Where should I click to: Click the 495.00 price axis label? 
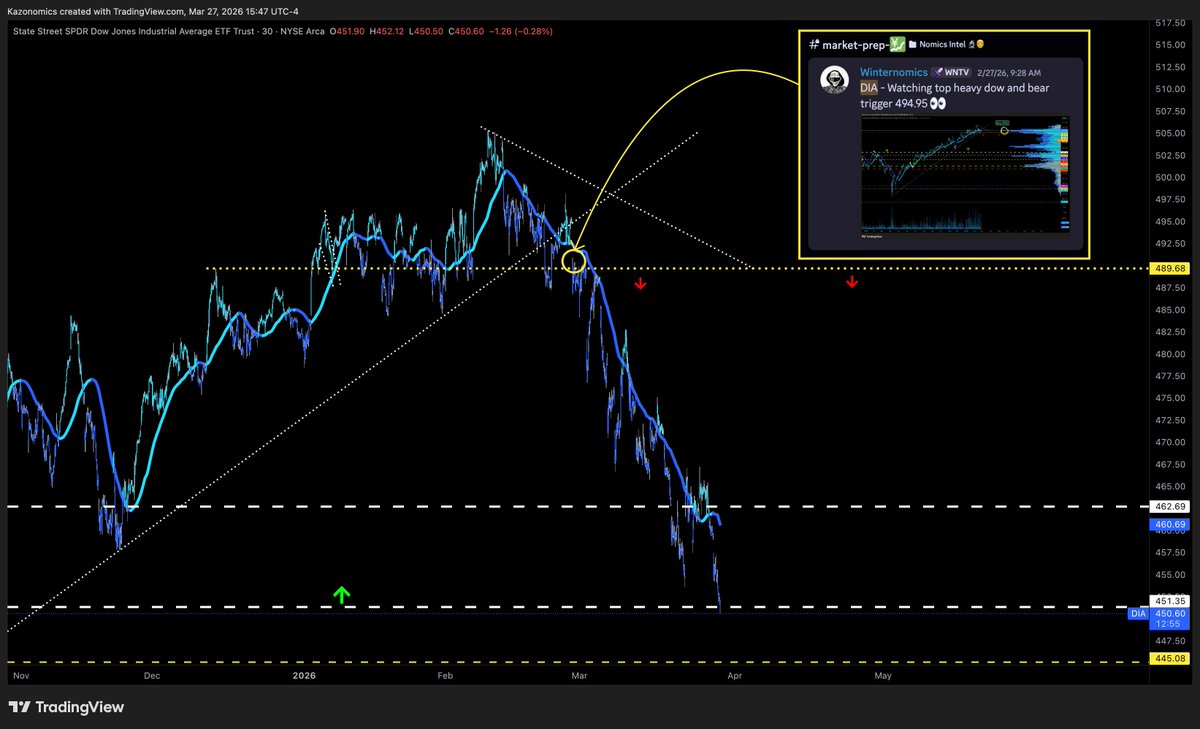[x=1170, y=221]
